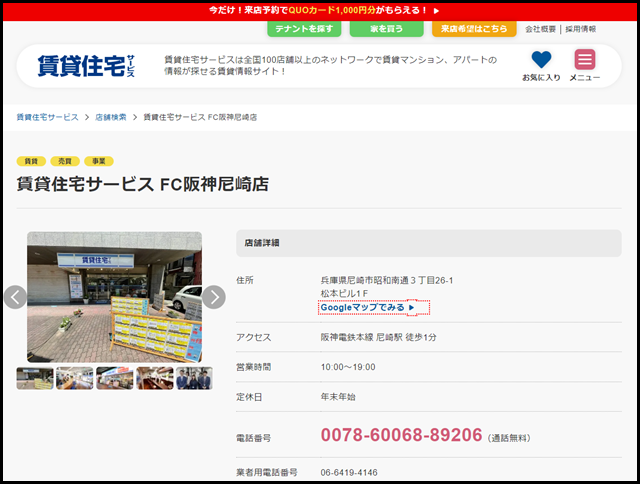
Task: Select the first storefront thumbnail
Action: click(35, 378)
